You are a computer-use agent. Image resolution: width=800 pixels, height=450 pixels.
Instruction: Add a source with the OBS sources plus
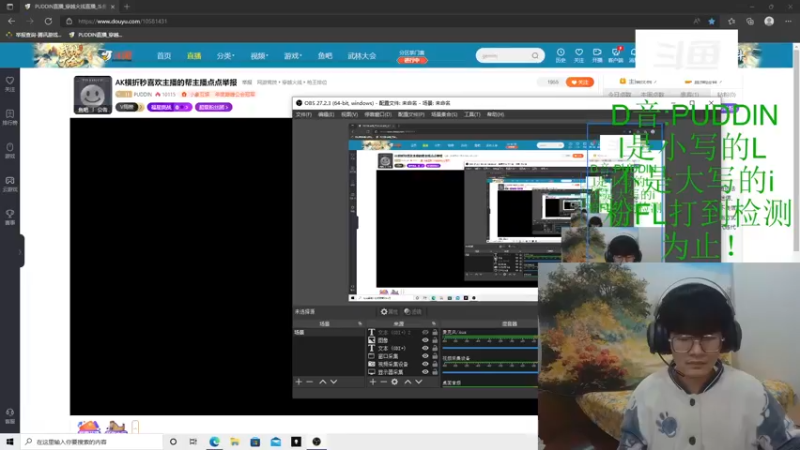(372, 382)
